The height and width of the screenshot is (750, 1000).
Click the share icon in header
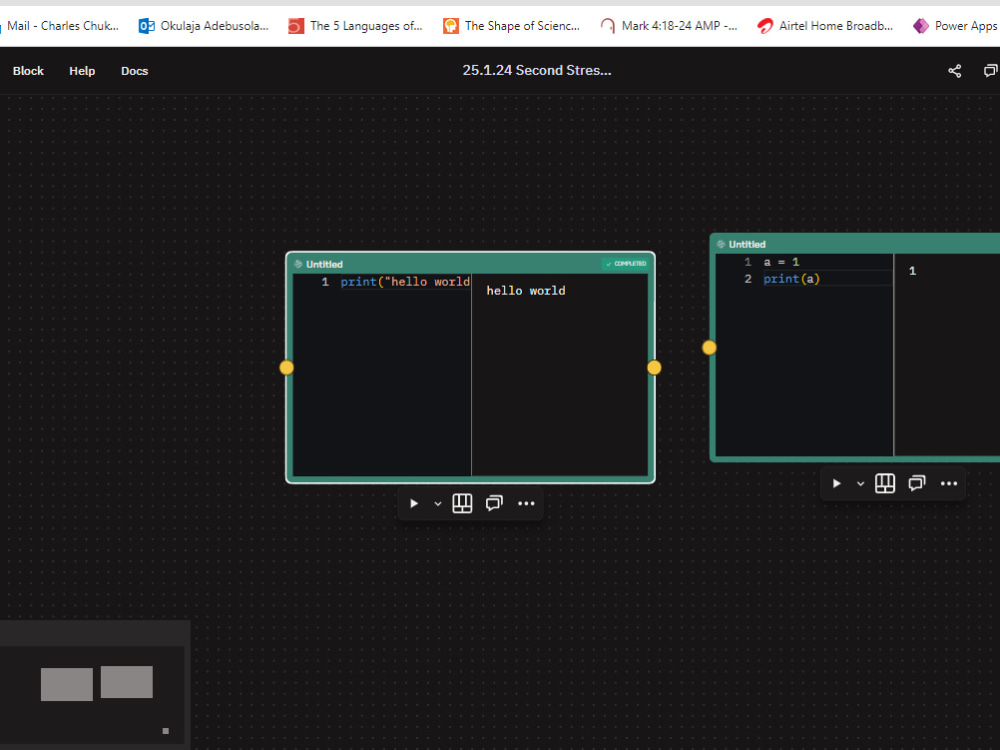click(x=954, y=71)
